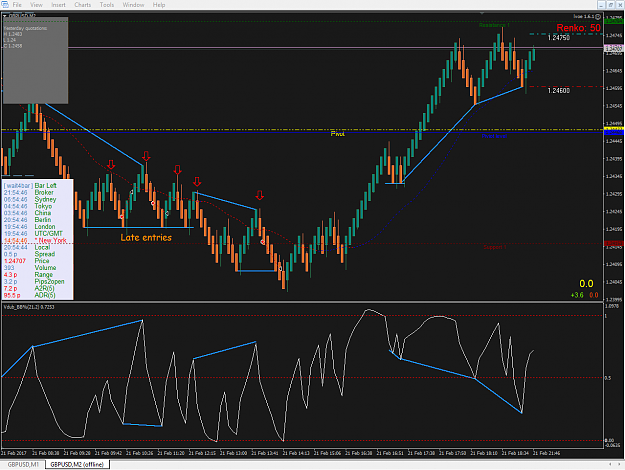Viewport: 625px width, 470px height.
Task: Click the Vdub_BB% indicator label
Action: point(29,307)
